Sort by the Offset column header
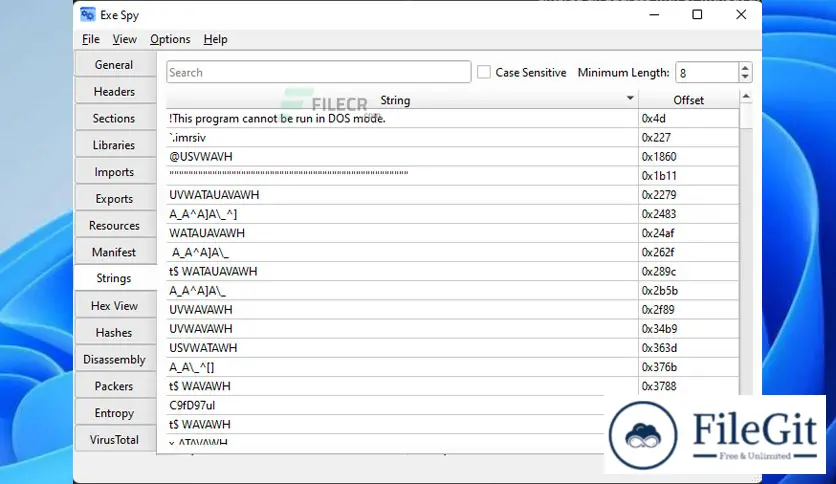 (688, 100)
